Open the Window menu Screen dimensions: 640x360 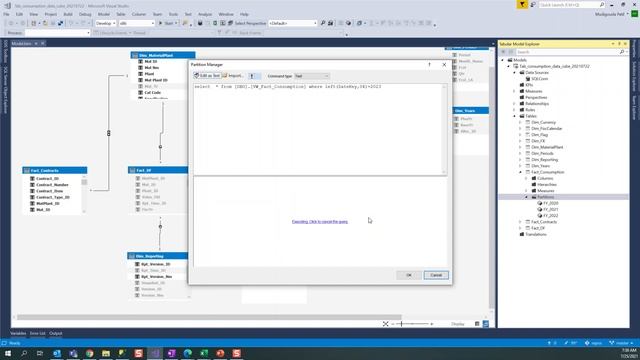(x=226, y=14)
